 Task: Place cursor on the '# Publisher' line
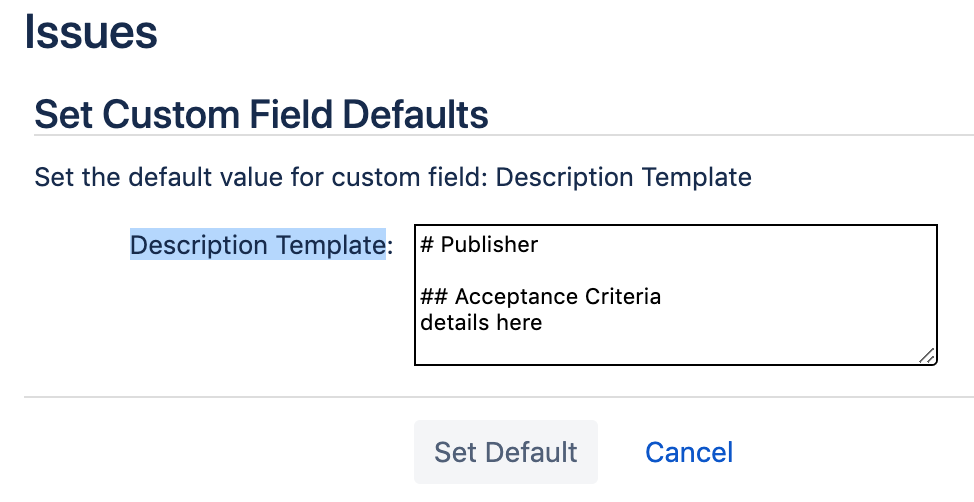tap(479, 244)
